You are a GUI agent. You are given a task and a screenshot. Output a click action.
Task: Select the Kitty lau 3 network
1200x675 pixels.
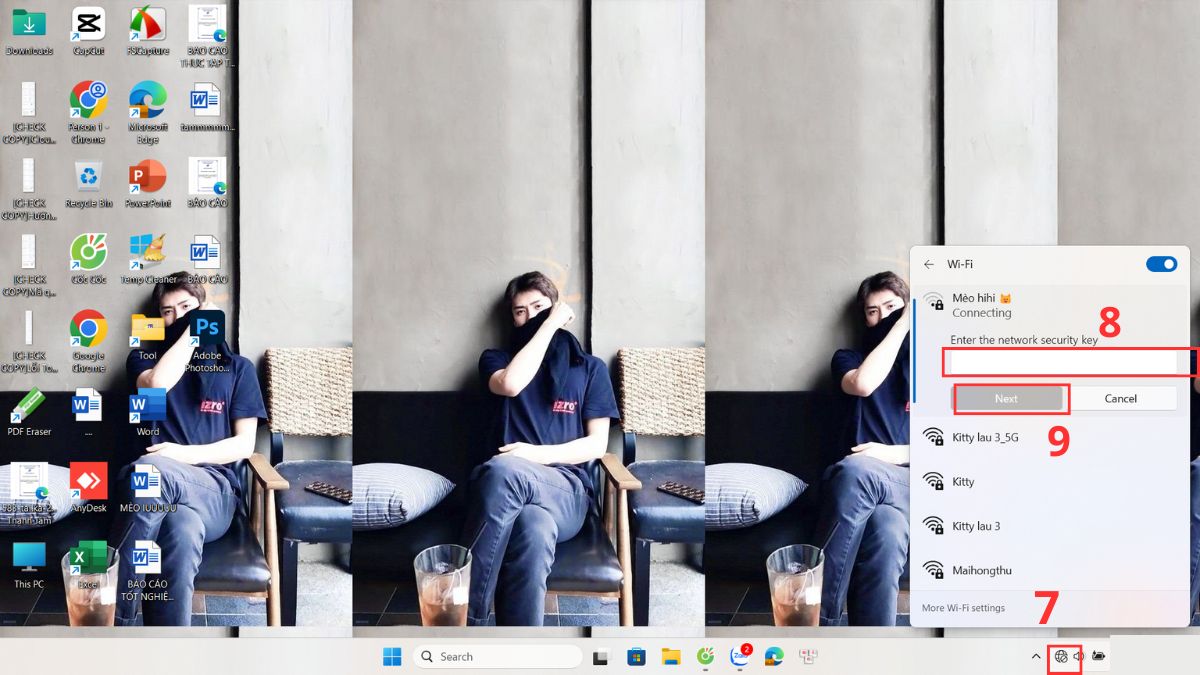(x=1050, y=526)
